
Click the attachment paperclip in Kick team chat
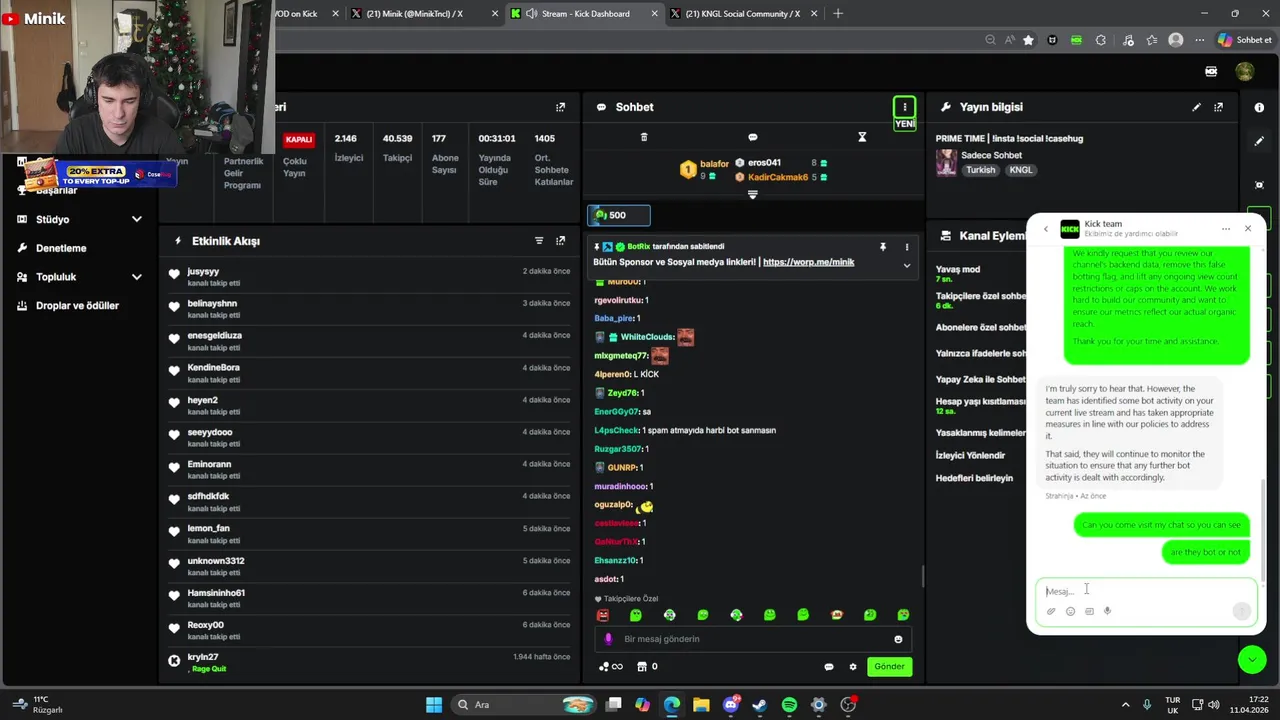(1051, 611)
